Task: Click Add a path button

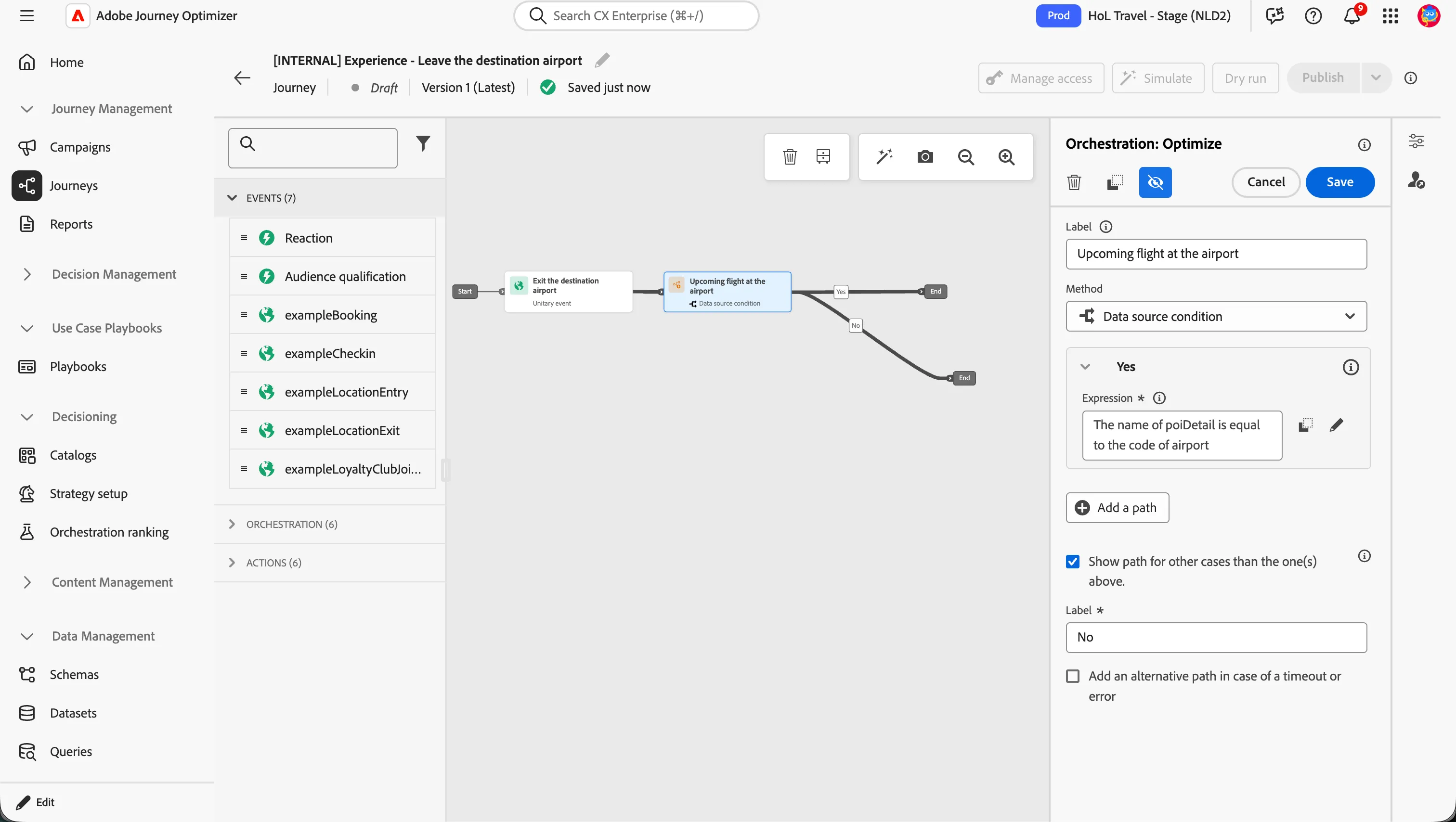Action: [x=1117, y=508]
